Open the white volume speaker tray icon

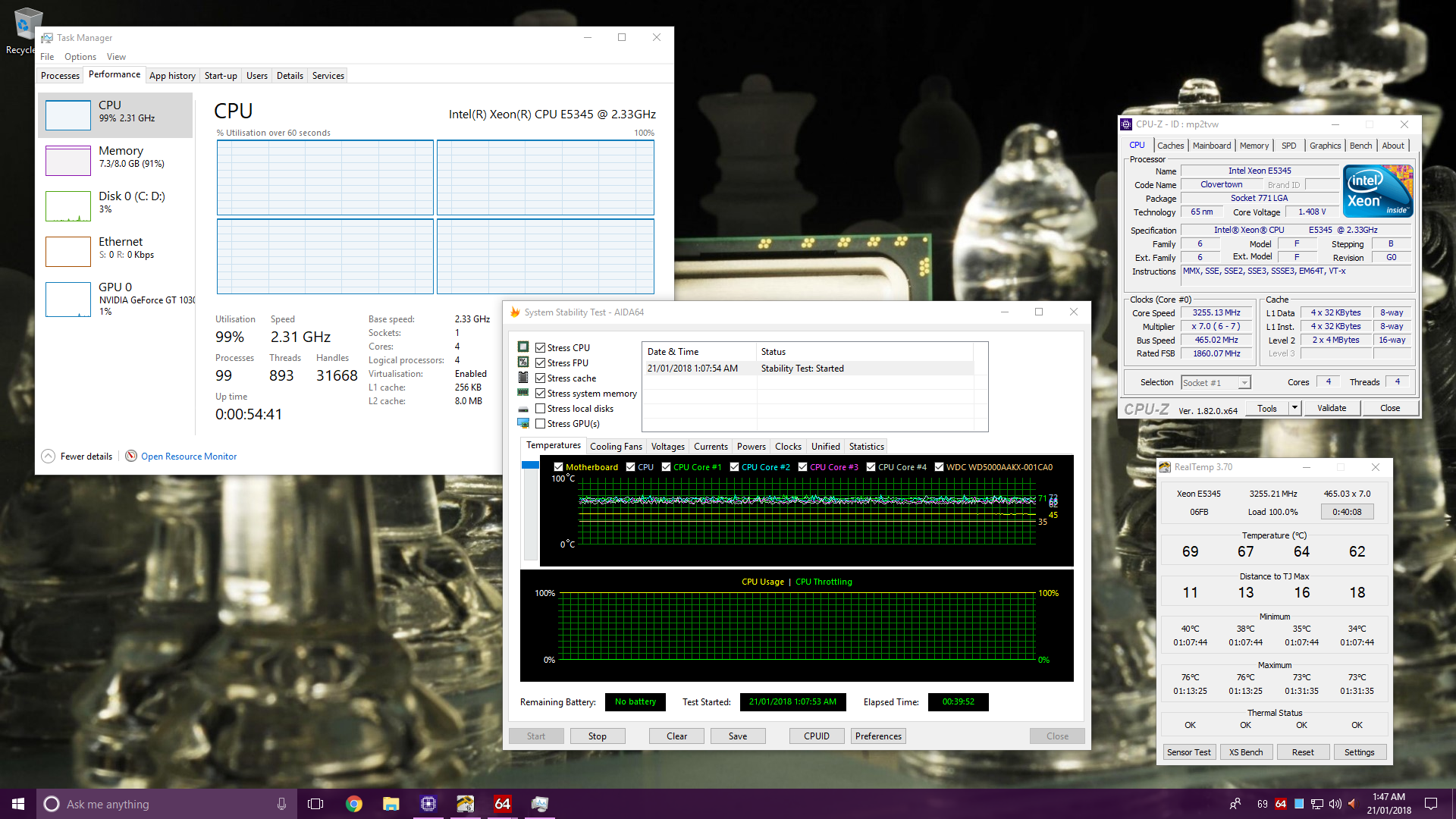coord(1335,804)
